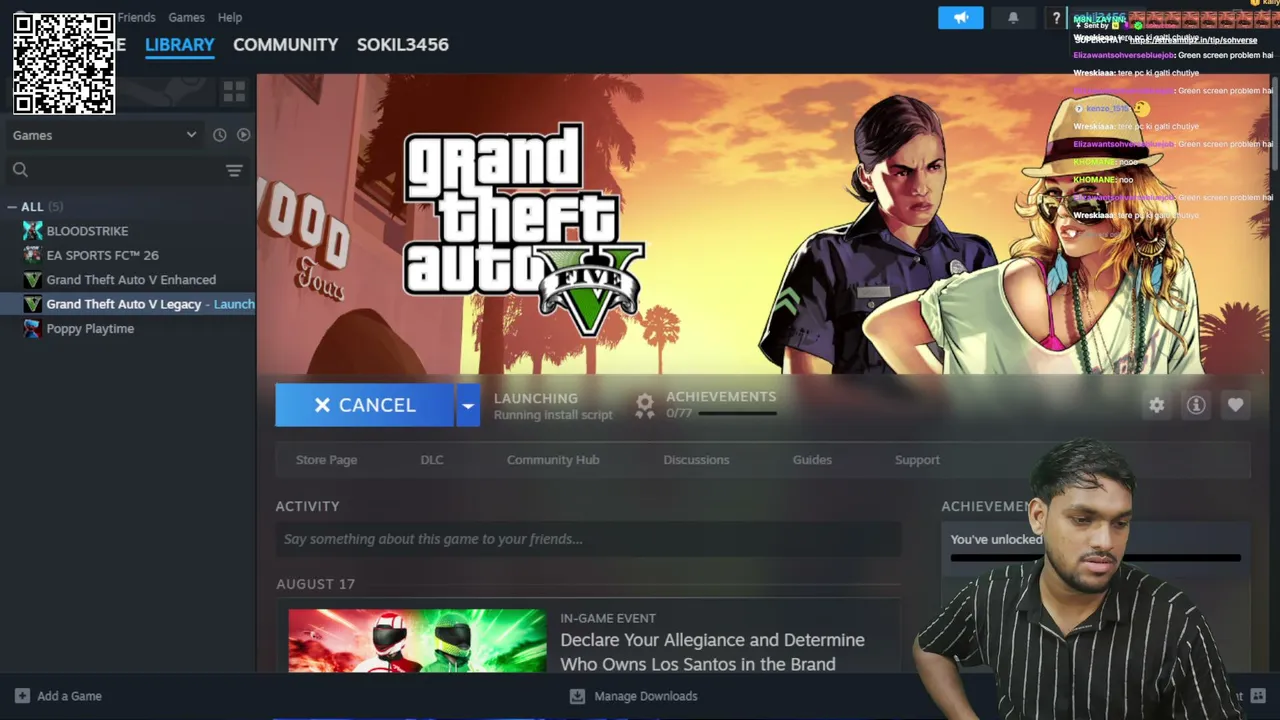Open the Friends menu
The height and width of the screenshot is (720, 1280).
[136, 17]
